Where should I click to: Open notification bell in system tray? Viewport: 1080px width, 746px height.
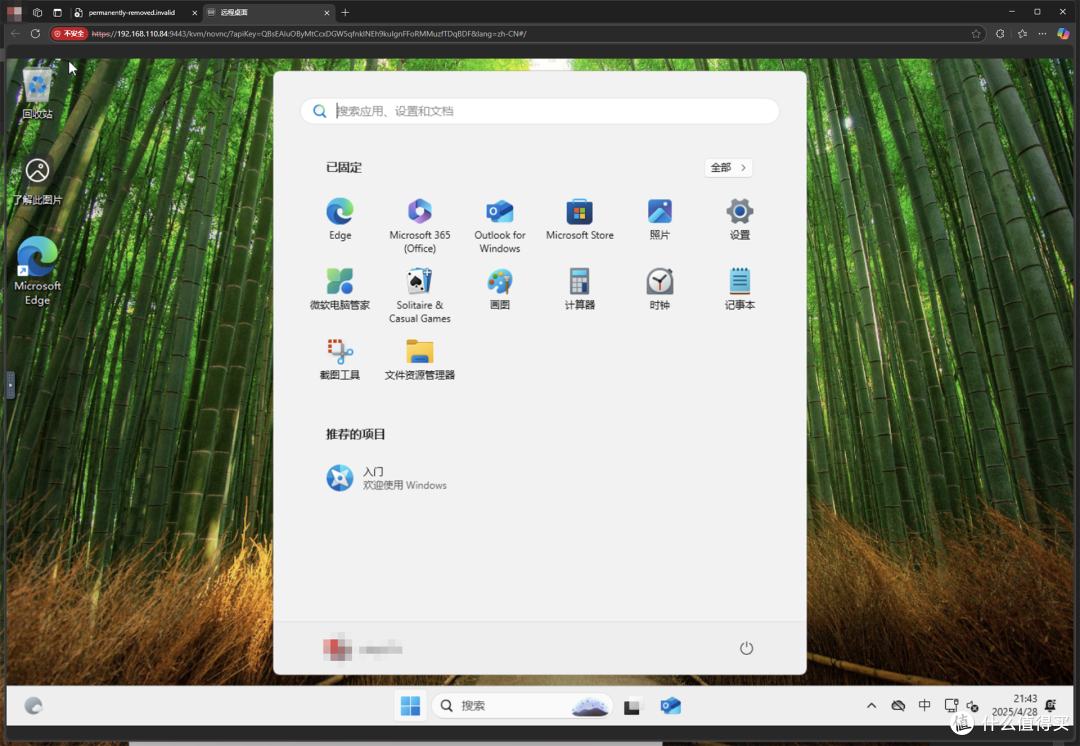[1050, 705]
